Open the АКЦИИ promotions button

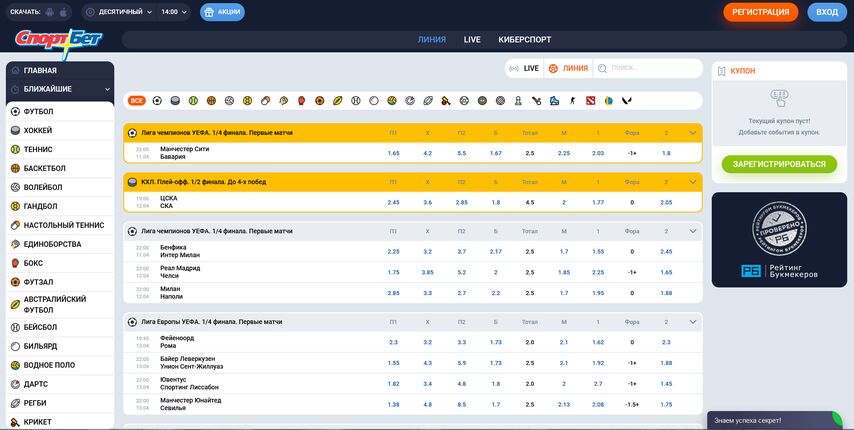point(222,12)
